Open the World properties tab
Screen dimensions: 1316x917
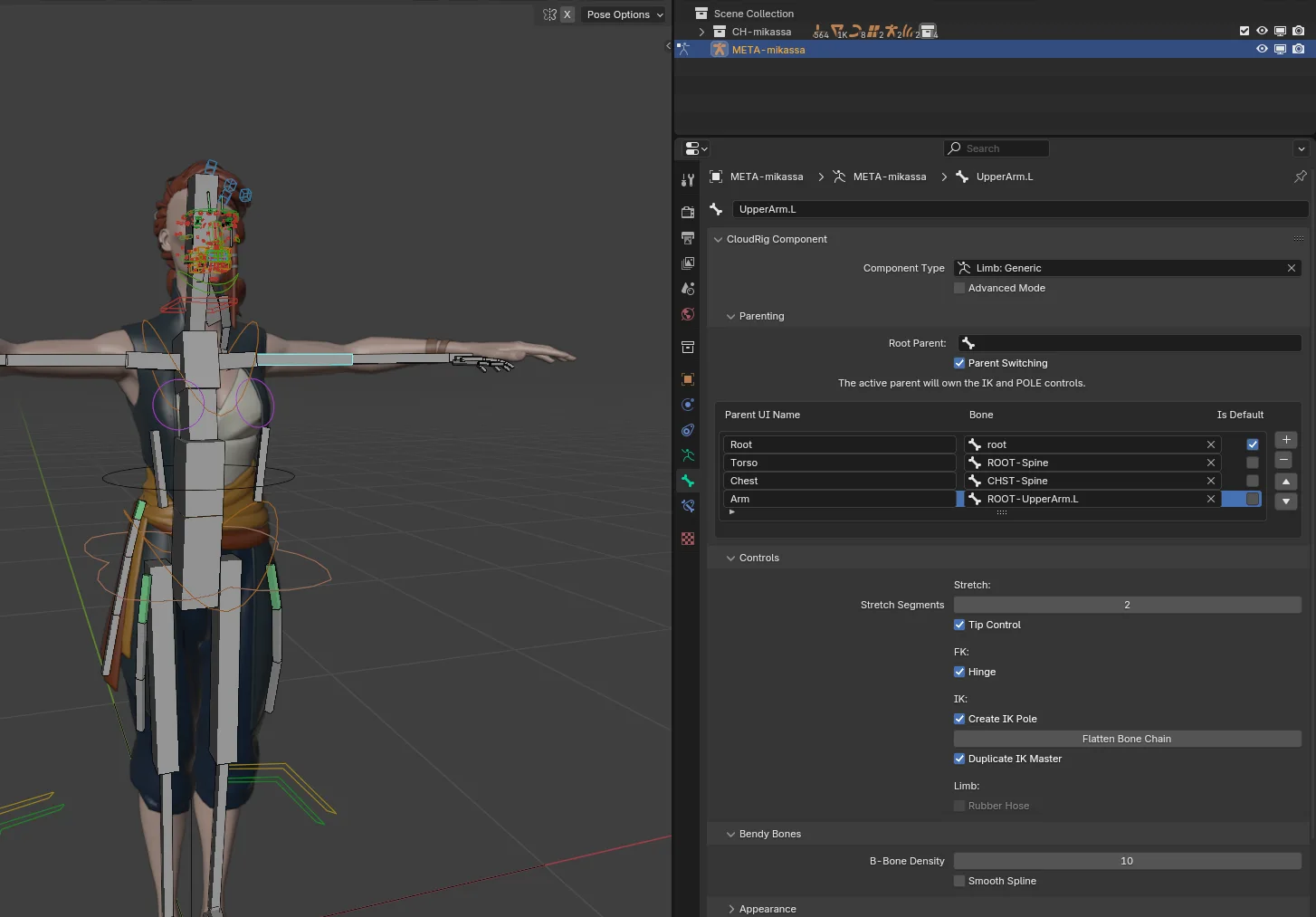pos(688,314)
